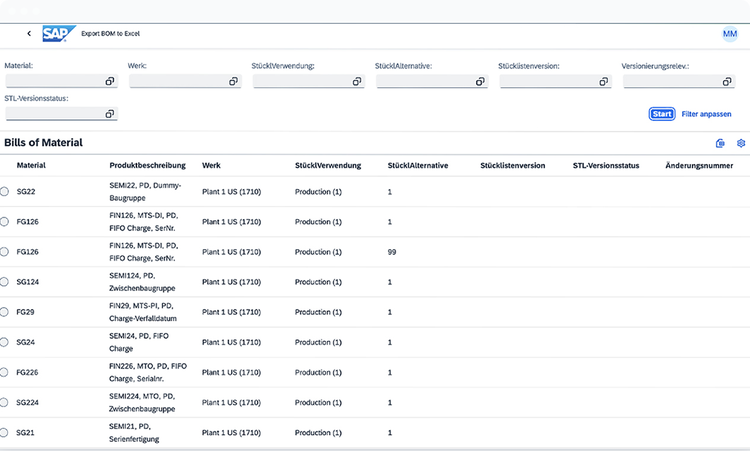Open value help for StücklVerwendung filter

356,81
